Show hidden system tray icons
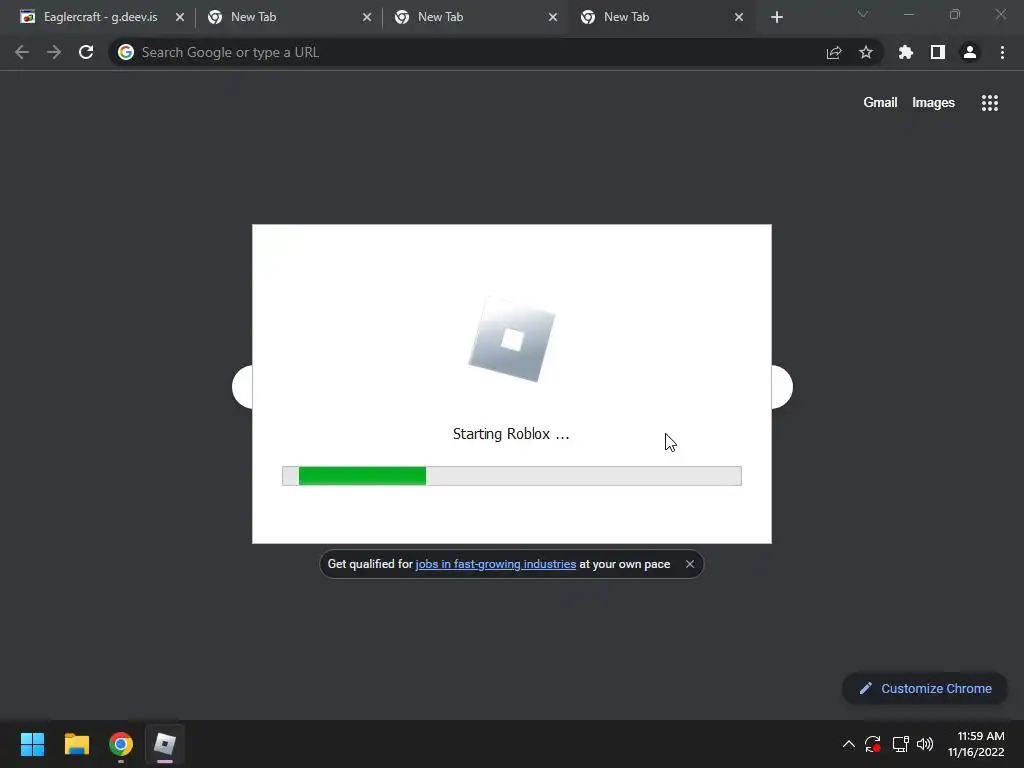The width and height of the screenshot is (1024, 768). 848,744
